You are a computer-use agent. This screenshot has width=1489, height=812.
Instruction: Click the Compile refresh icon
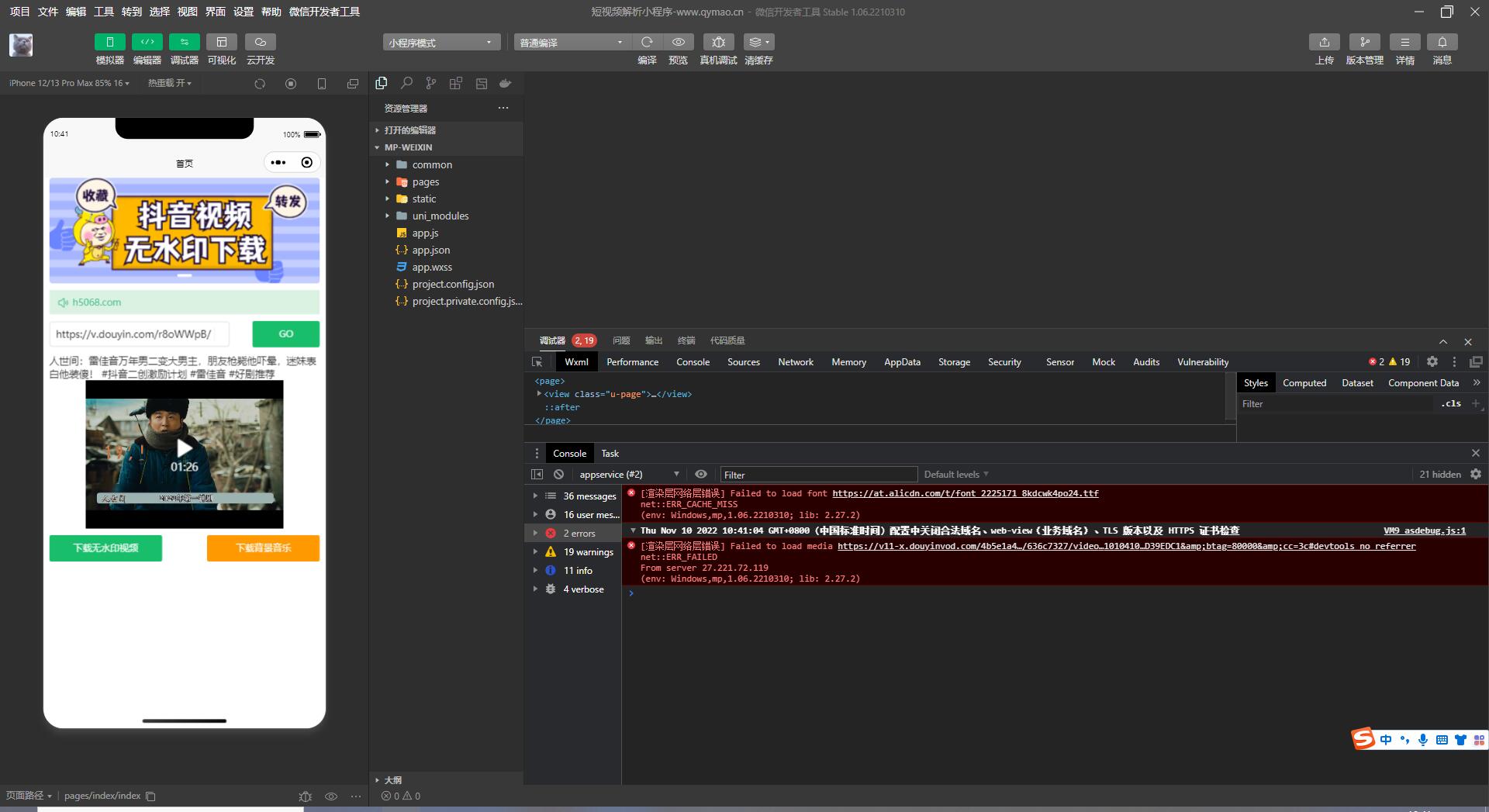click(647, 42)
